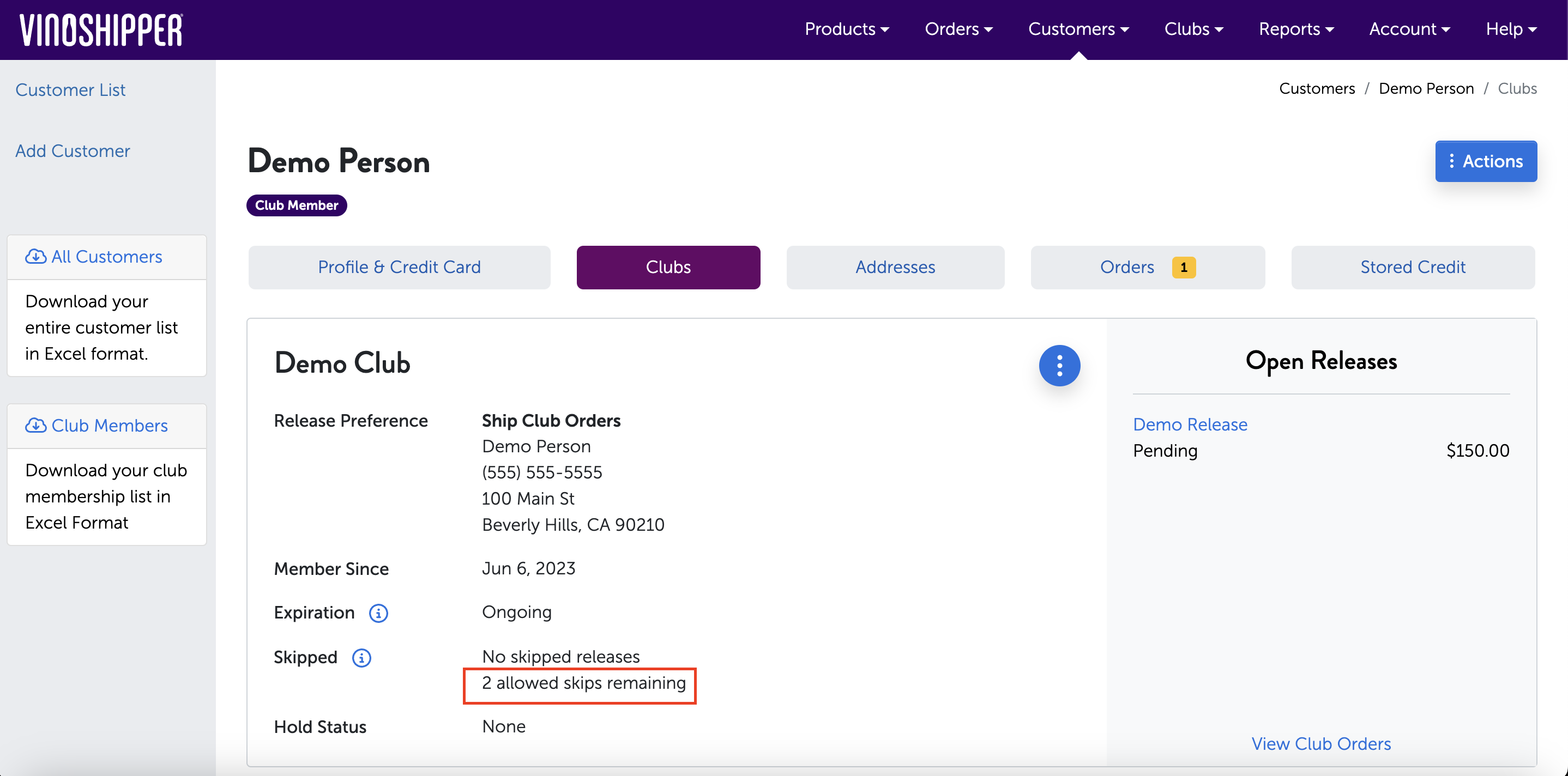
Task: Click the Orders tab count badge
Action: 1183,267
